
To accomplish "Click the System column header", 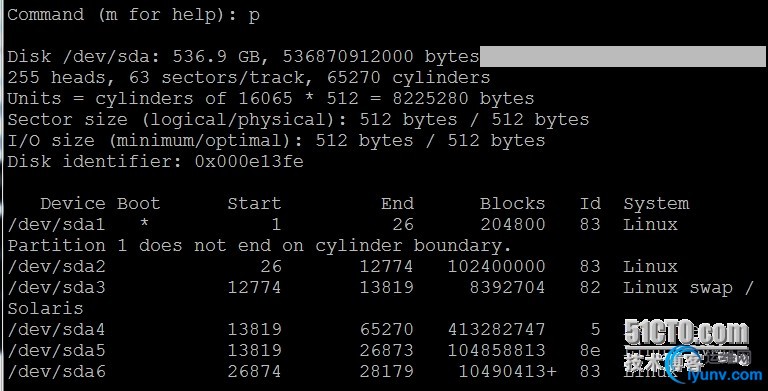I will coord(656,203).
